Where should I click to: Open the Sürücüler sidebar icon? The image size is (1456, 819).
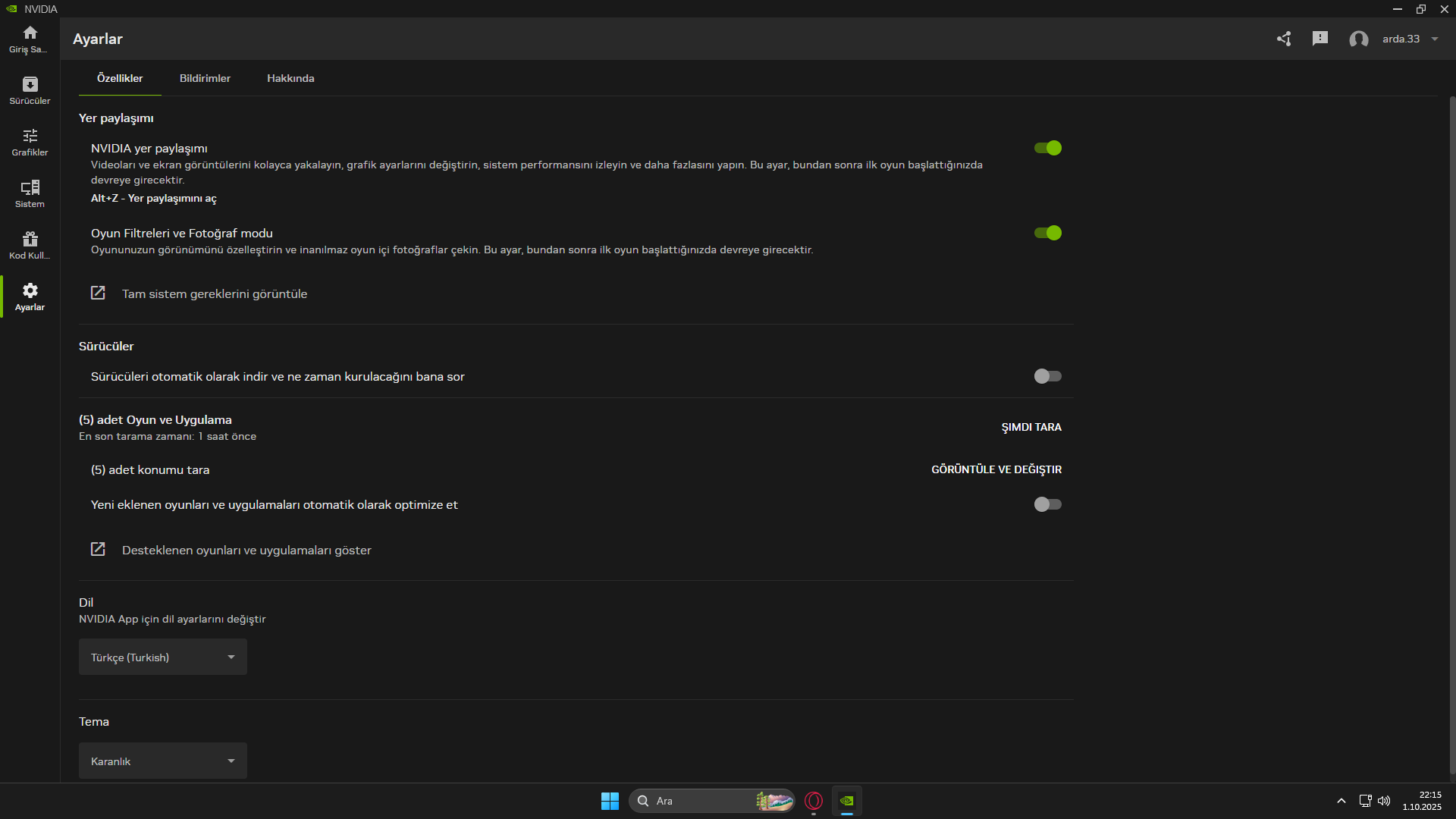coord(30,90)
